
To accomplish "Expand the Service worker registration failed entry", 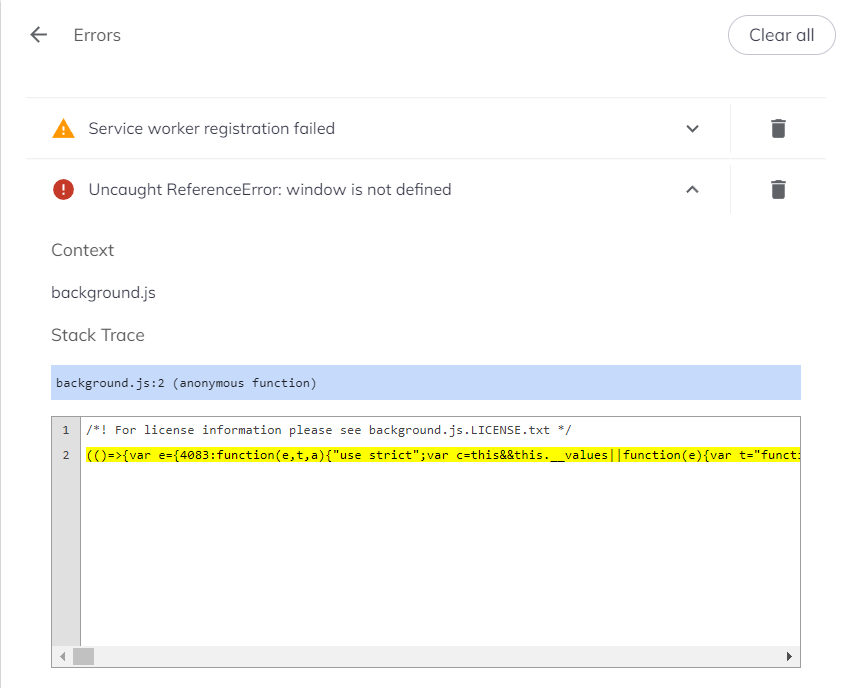I will click(692, 128).
